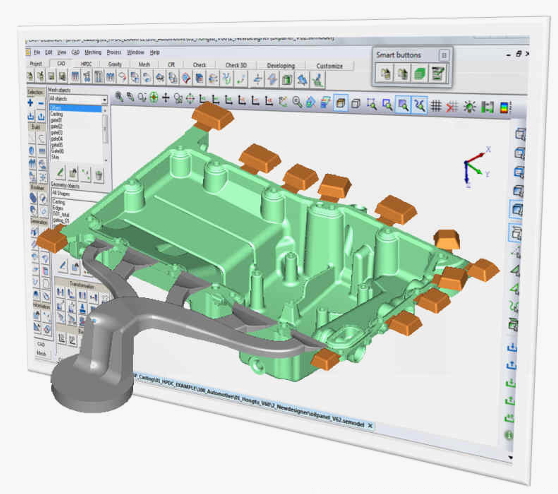Toggle the shaded cube display mode

(x=341, y=103)
